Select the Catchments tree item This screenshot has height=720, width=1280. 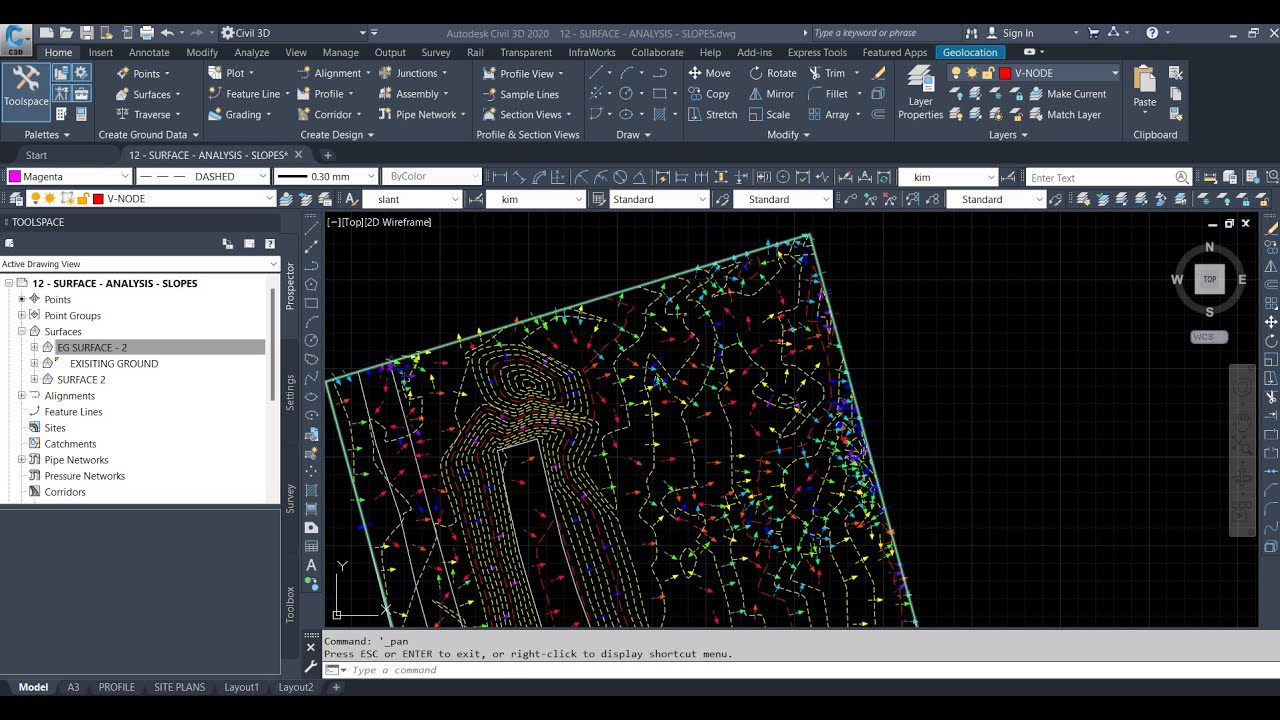(x=70, y=443)
